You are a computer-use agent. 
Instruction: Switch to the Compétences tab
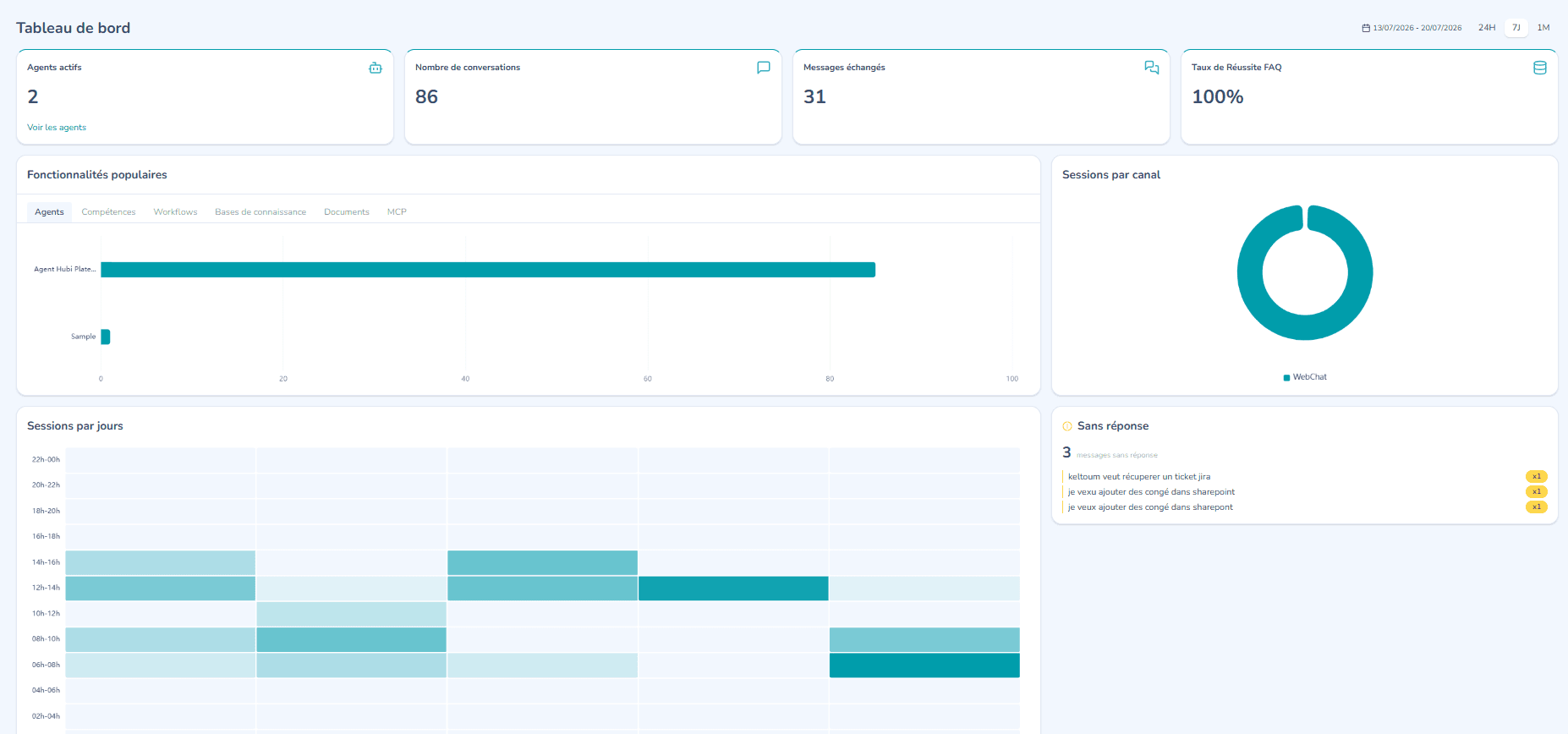tap(108, 212)
